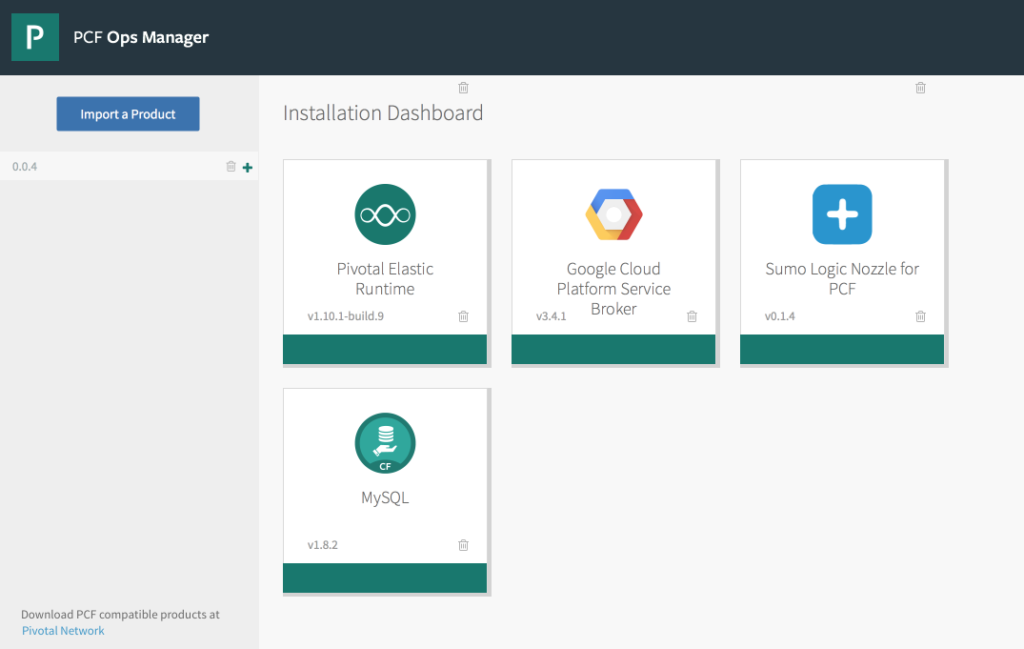Click green status bar on Google Cloud tile
Screen dimensions: 1024x649
(x=613, y=349)
